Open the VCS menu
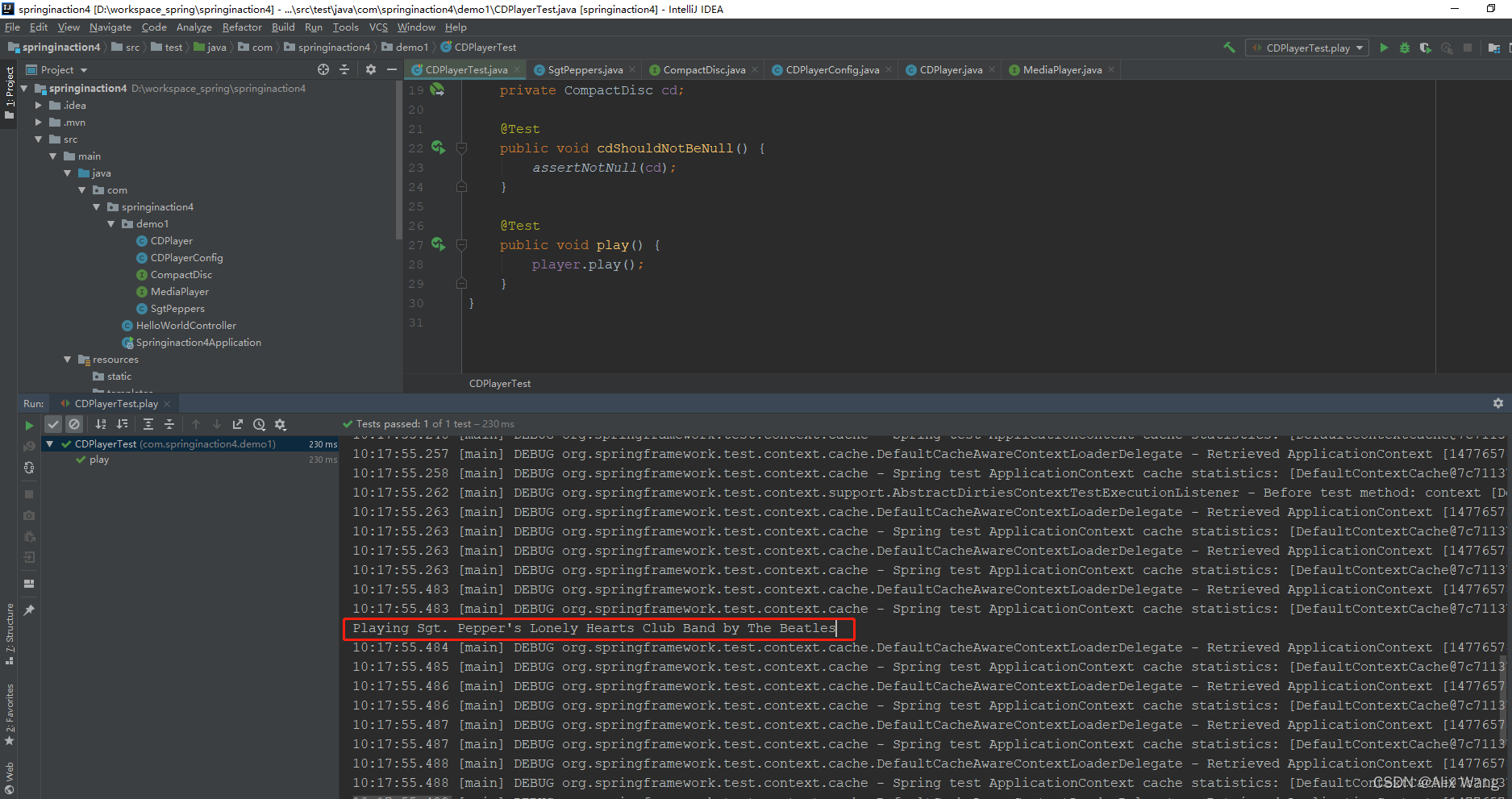The image size is (1512, 799). [378, 27]
